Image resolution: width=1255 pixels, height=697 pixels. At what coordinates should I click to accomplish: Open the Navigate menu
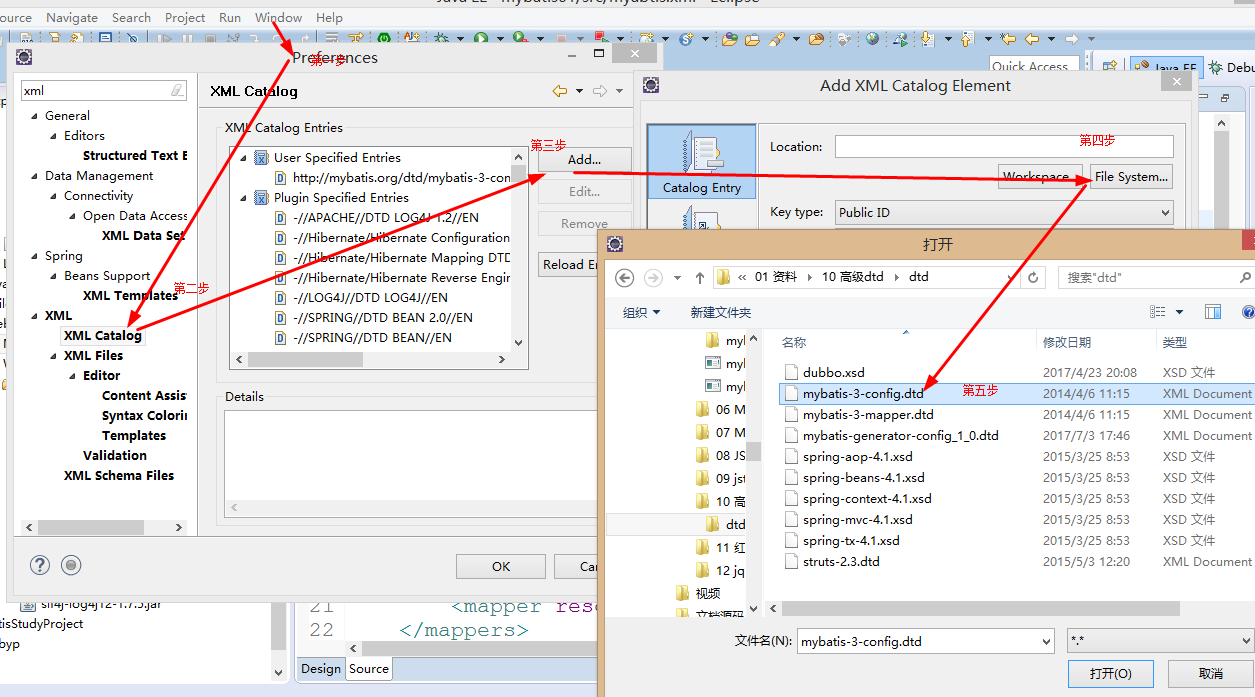72,18
